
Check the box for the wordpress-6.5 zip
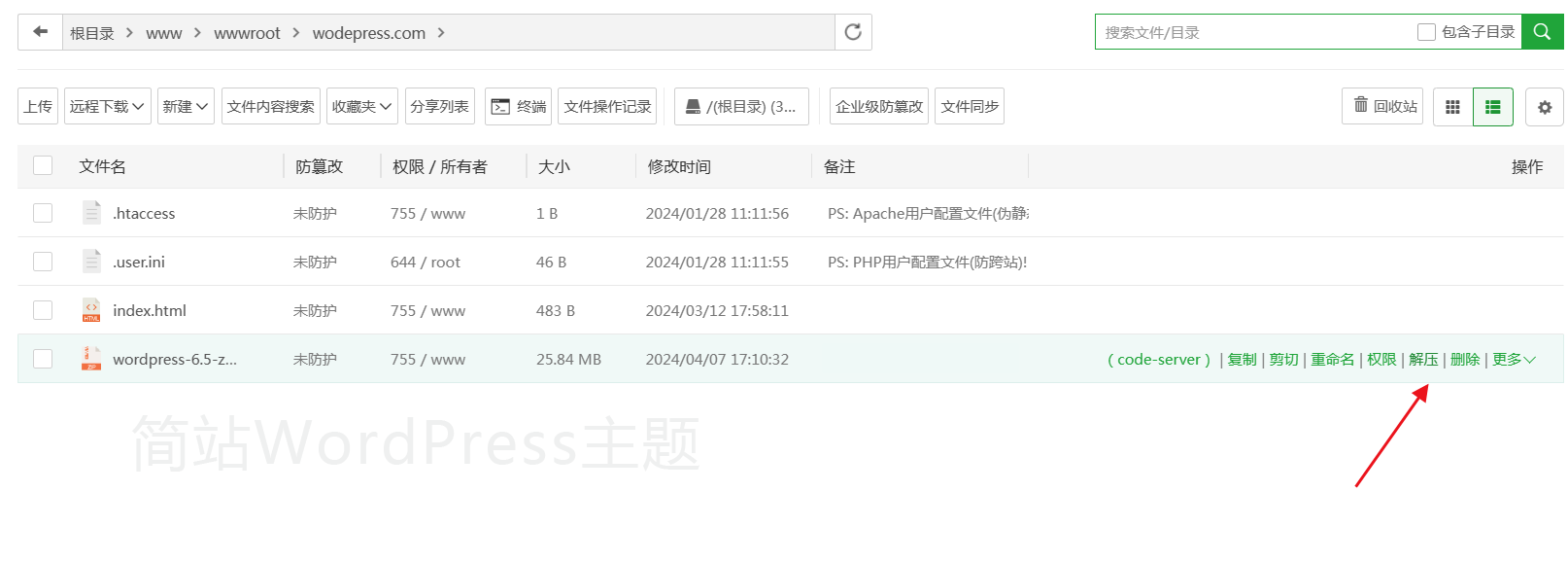click(43, 359)
